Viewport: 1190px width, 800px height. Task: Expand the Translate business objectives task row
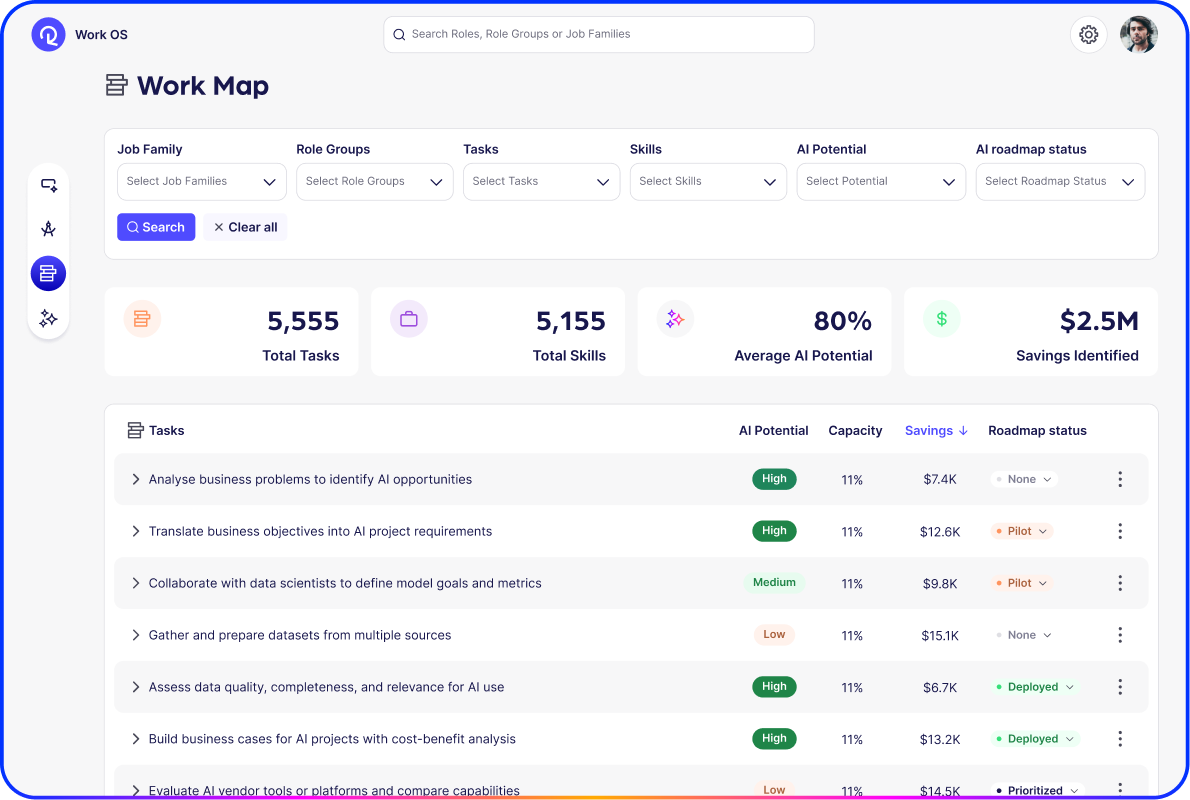coord(136,531)
